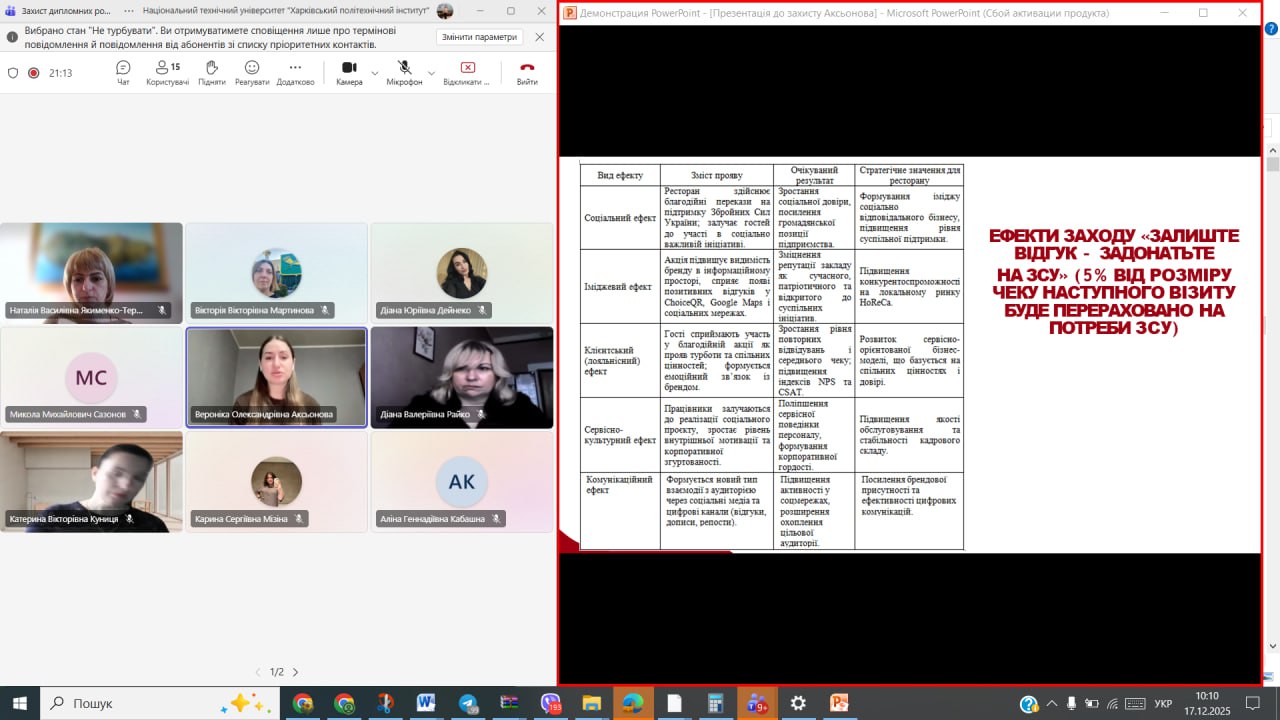This screenshot has height=720, width=1280.
Task: Click the 'Зміст прояву' table header
Action: 717,175
